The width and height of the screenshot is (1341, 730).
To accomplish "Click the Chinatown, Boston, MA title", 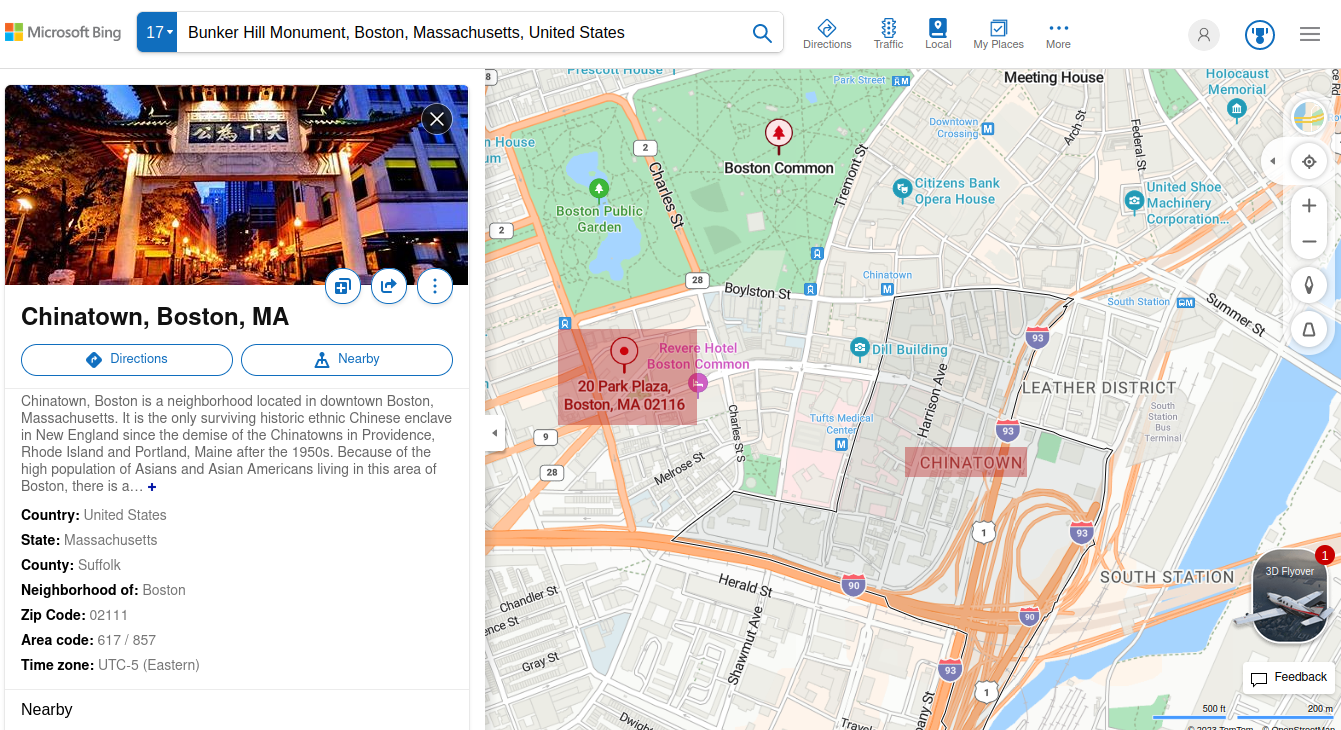I will (155, 317).
